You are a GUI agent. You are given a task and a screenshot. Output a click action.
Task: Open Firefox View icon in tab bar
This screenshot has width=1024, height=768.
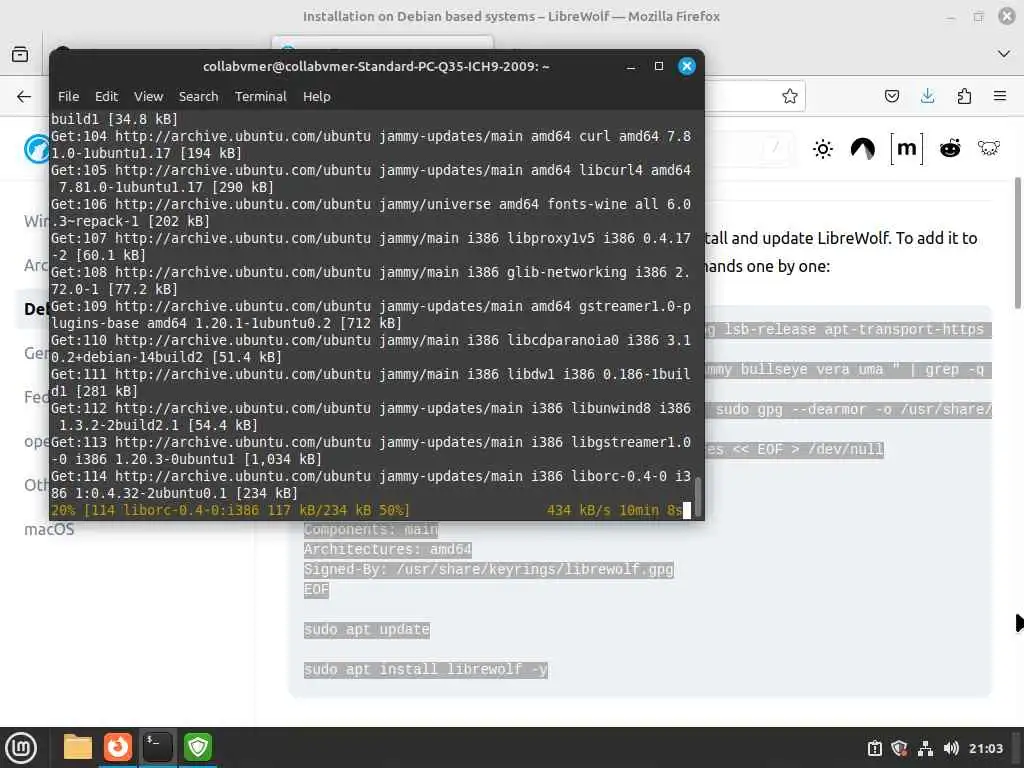tap(20, 54)
